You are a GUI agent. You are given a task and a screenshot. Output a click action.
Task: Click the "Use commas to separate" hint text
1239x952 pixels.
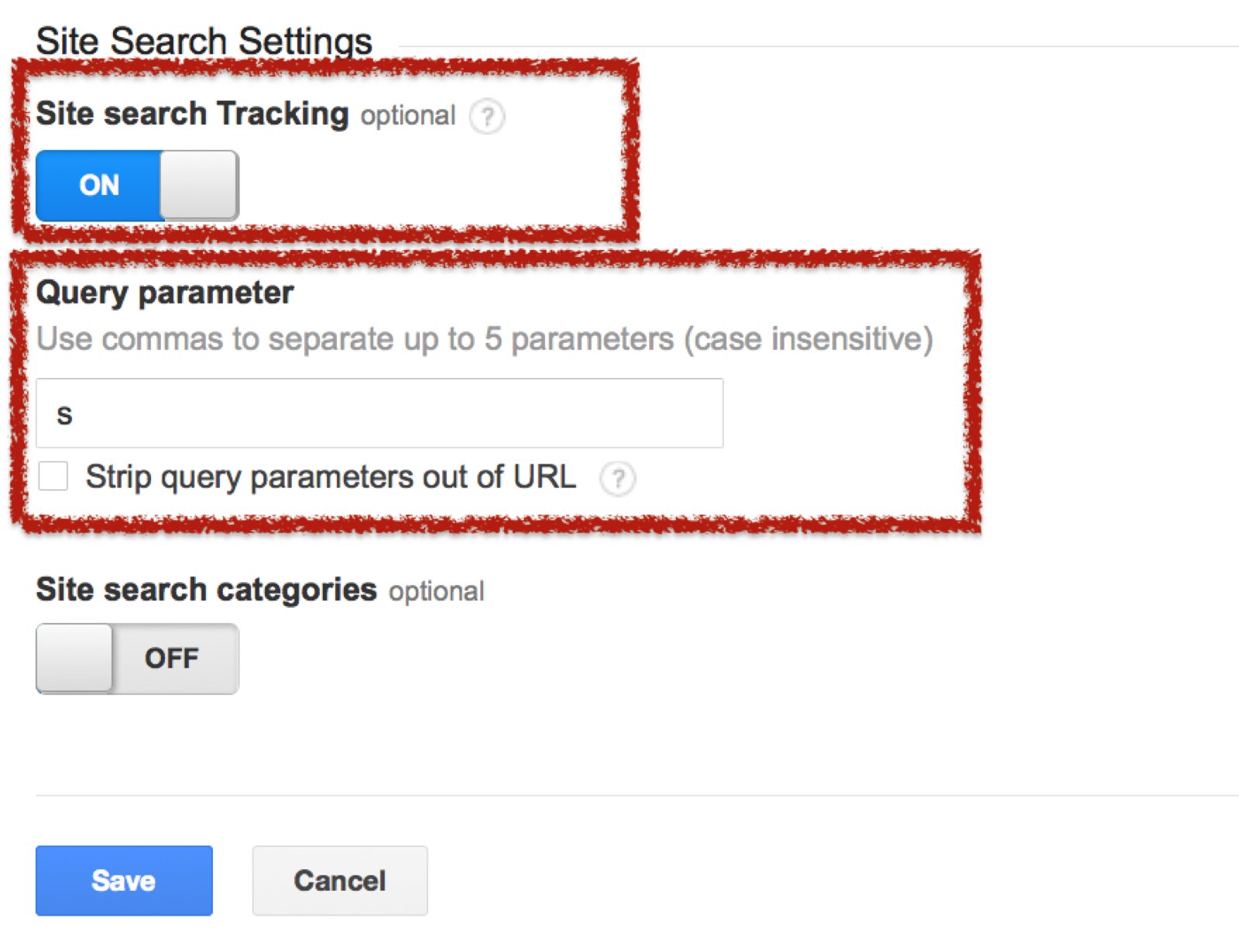pyautogui.click(x=484, y=339)
